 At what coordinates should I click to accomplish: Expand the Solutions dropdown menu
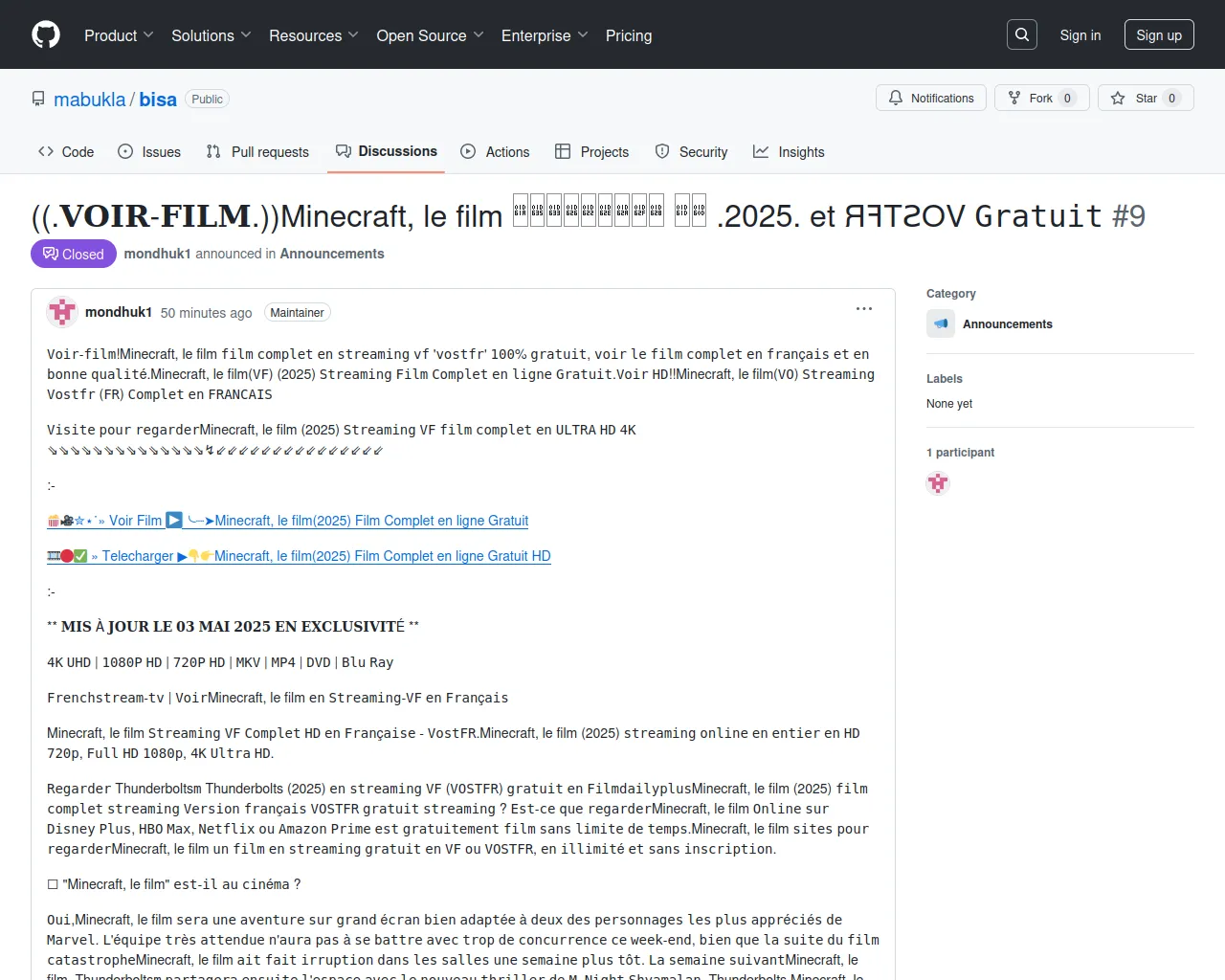(212, 35)
